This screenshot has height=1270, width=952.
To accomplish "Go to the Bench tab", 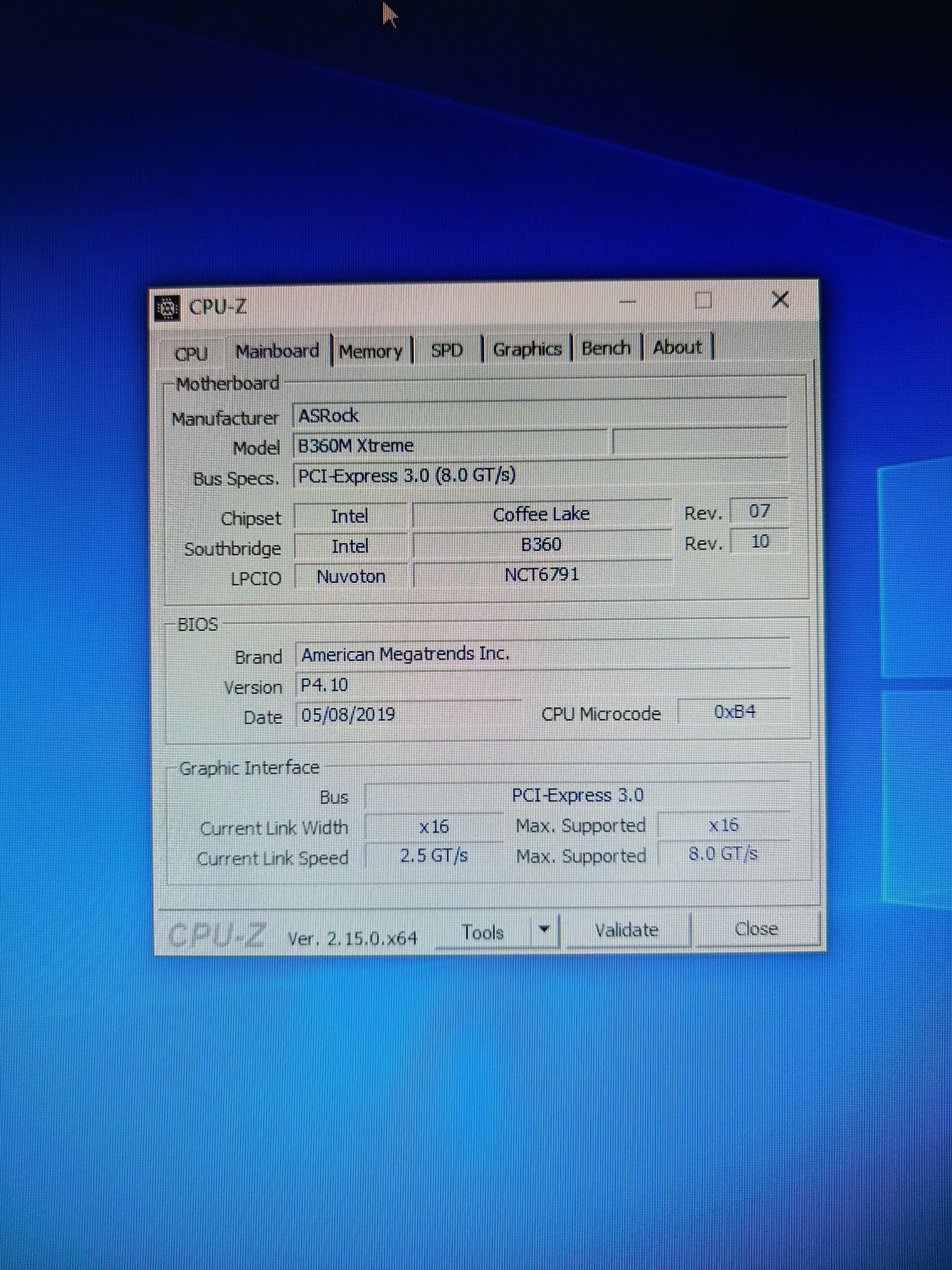I will point(606,348).
